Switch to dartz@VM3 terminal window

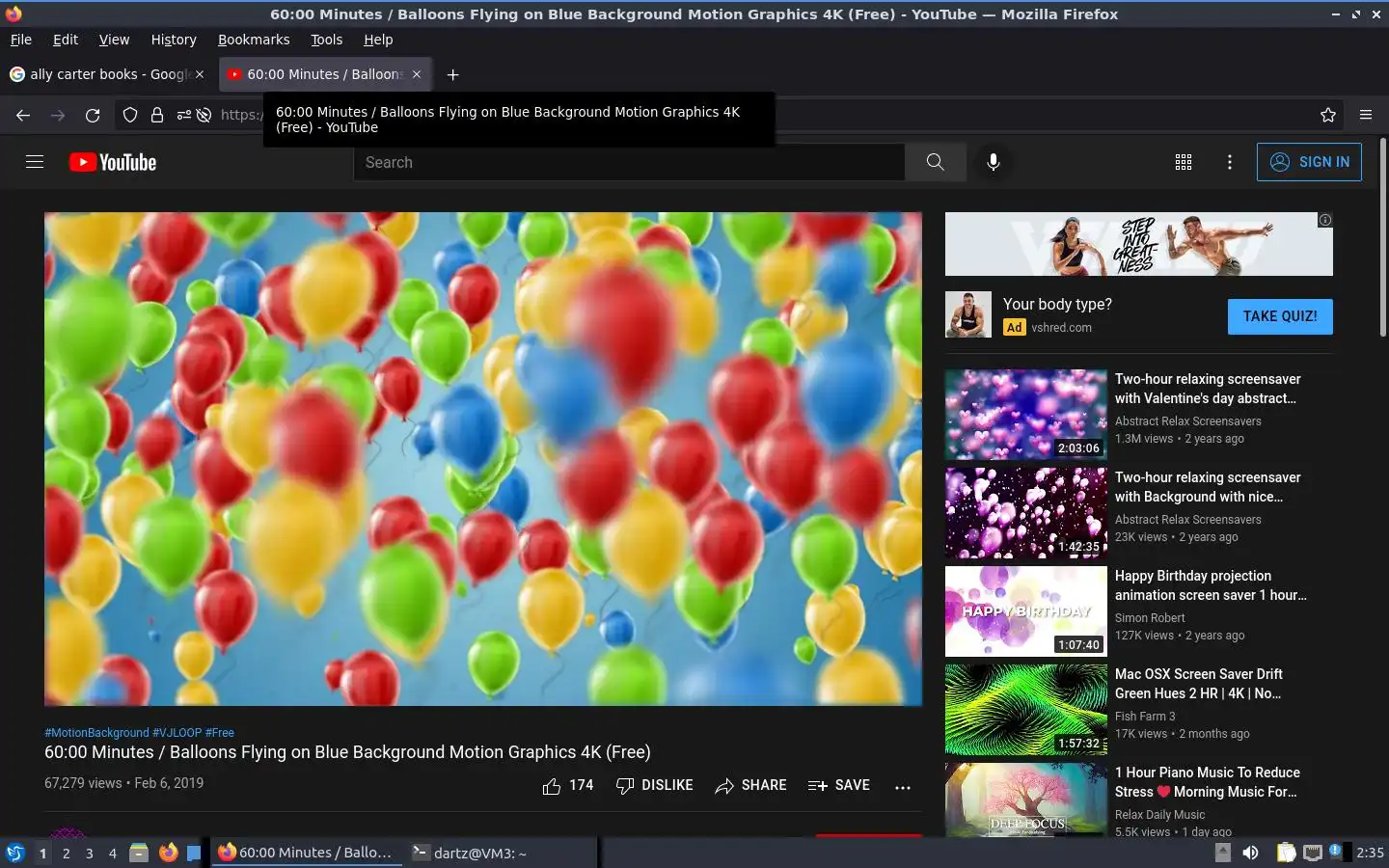499,853
